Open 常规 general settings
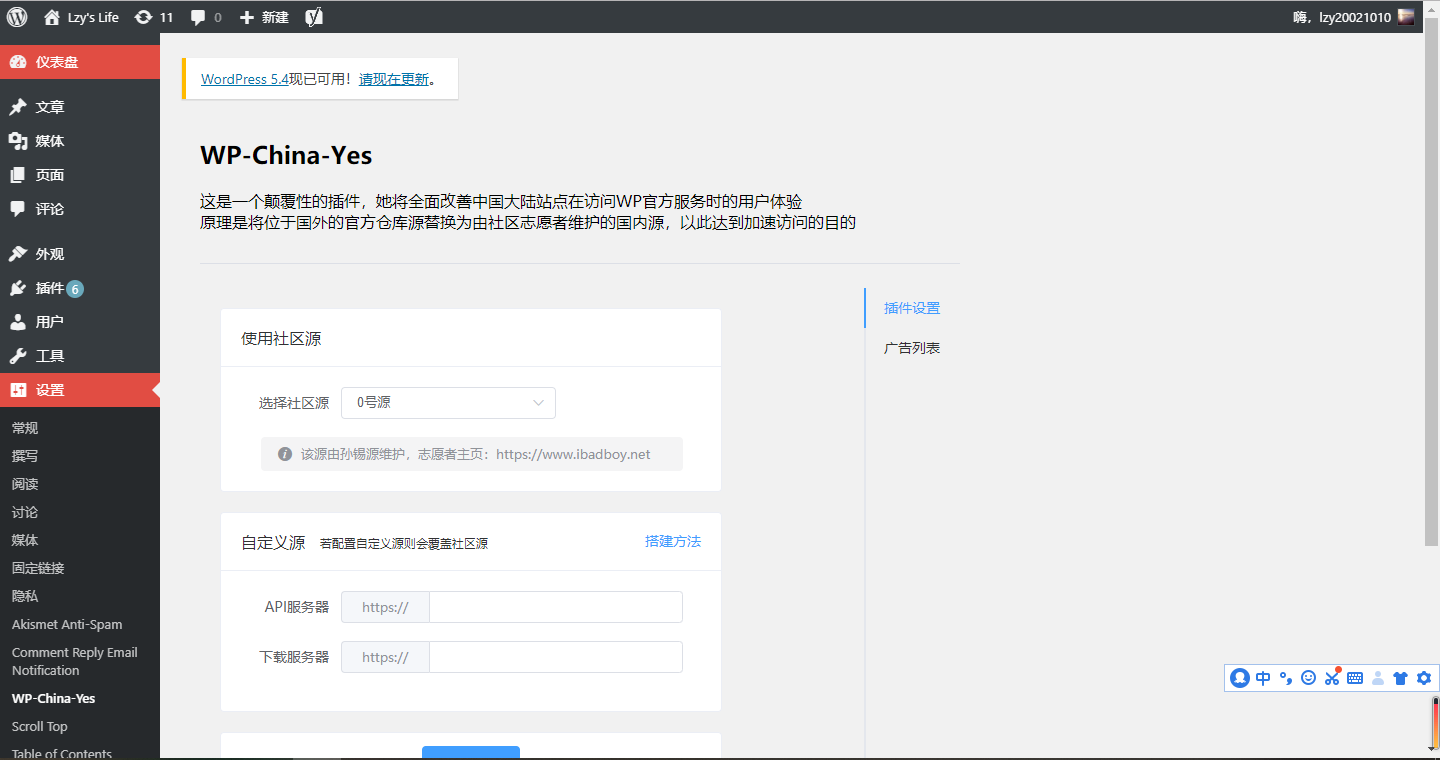Image resolution: width=1440 pixels, height=760 pixels. (x=25, y=428)
